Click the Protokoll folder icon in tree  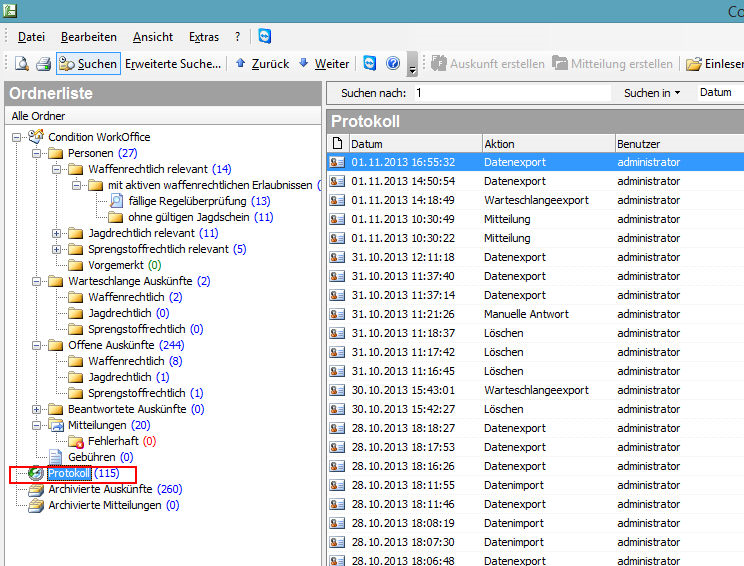click(37, 473)
